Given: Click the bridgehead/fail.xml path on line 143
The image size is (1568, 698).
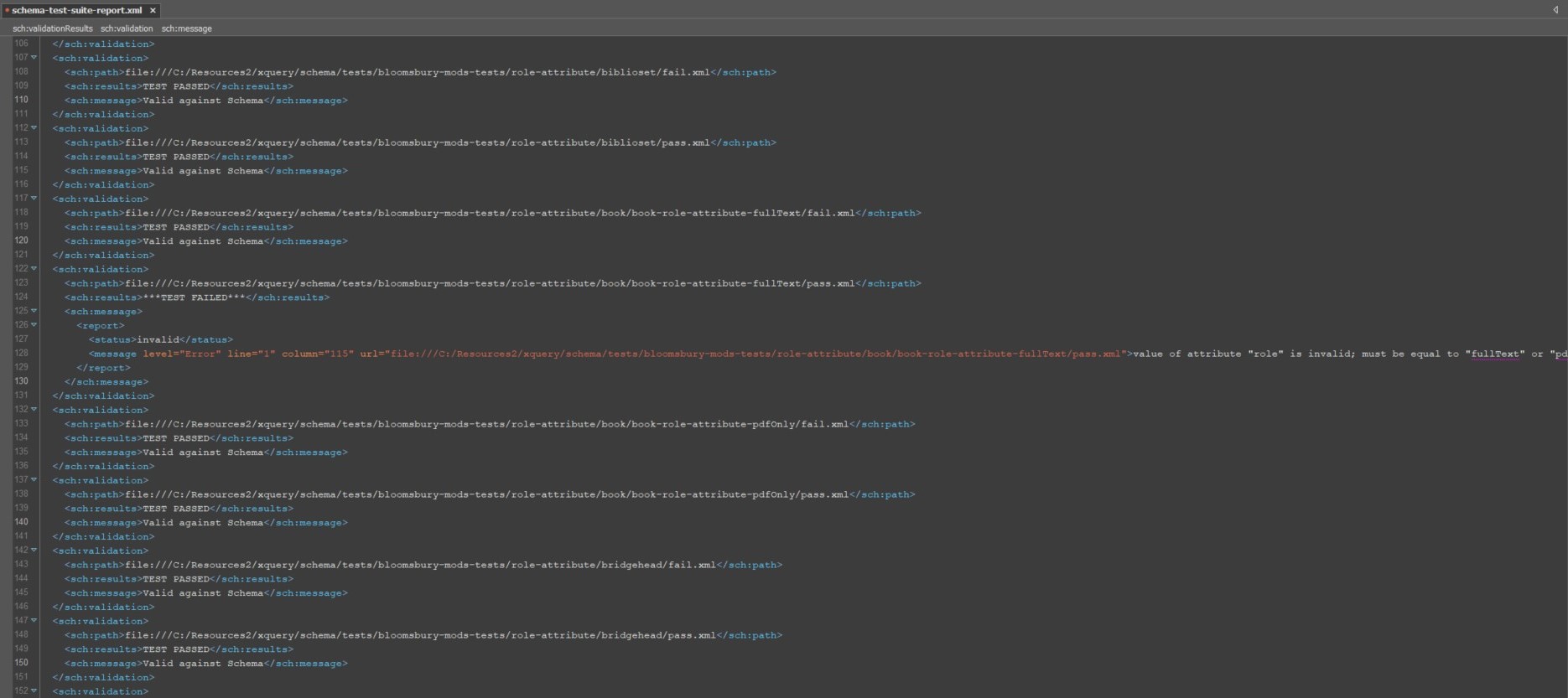Looking at the screenshot, I should point(421,565).
